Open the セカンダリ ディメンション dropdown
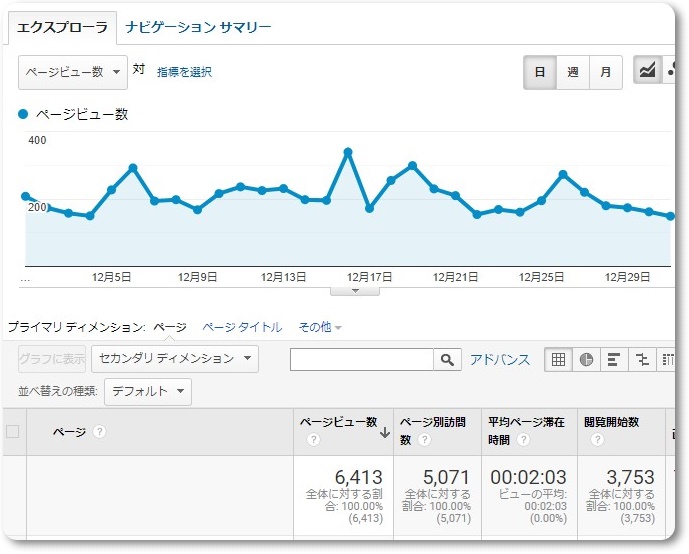This screenshot has width=689, height=554. [174, 358]
